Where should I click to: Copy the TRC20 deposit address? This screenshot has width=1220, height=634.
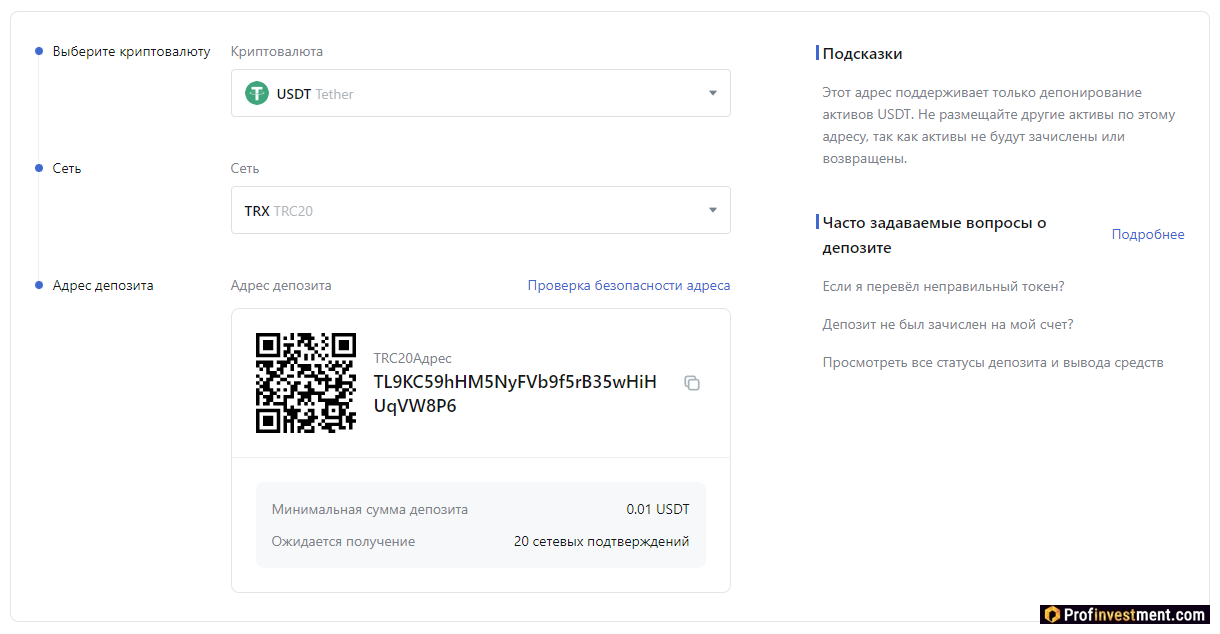tap(692, 383)
